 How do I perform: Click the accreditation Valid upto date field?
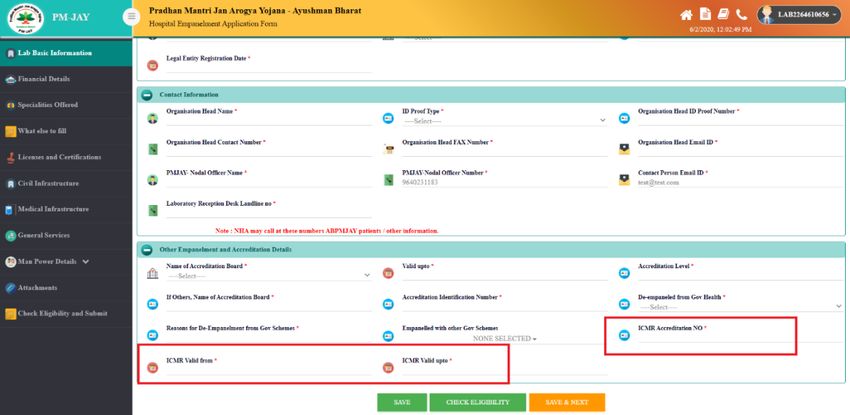[505, 276]
